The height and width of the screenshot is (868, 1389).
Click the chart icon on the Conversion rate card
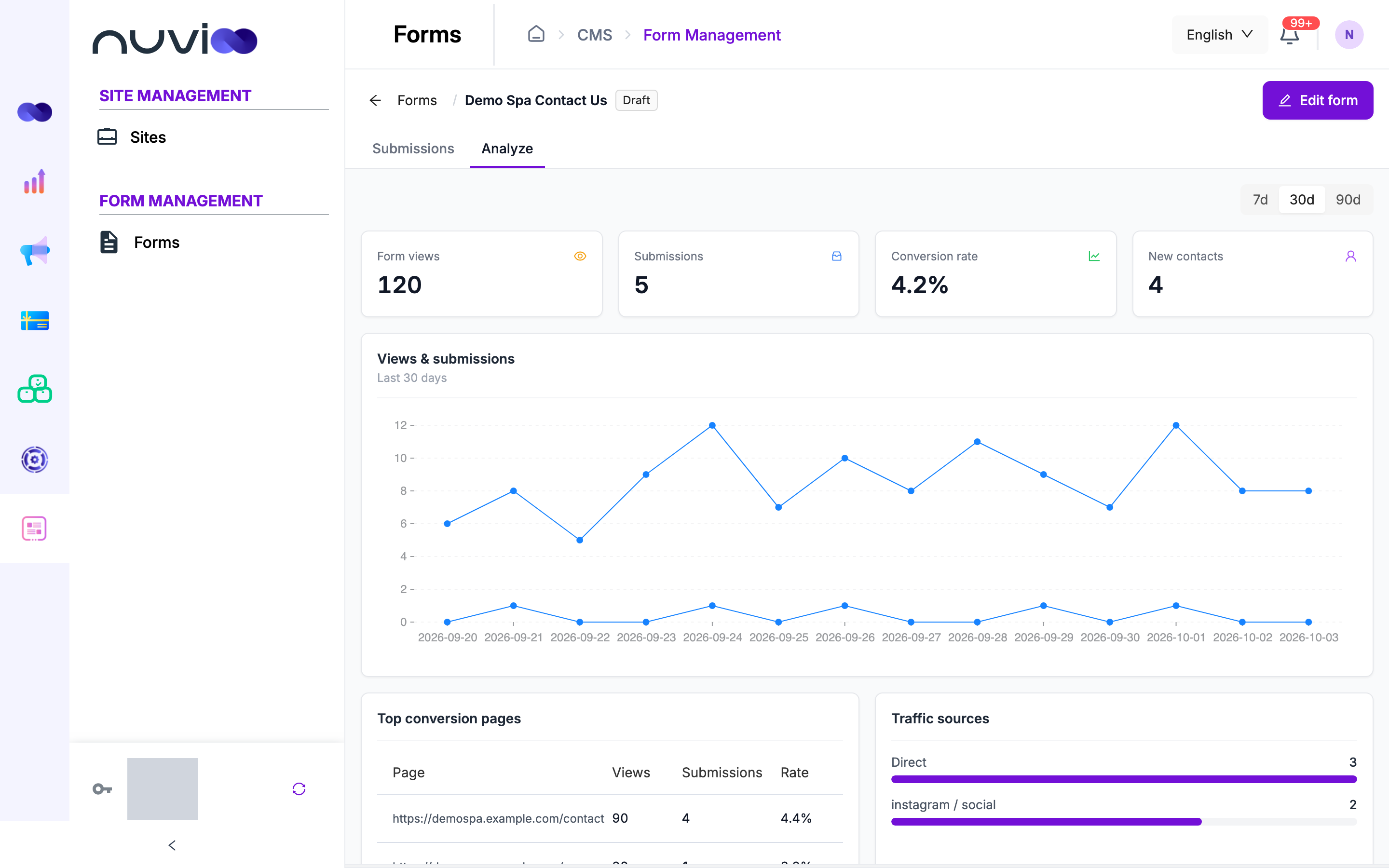[1094, 256]
